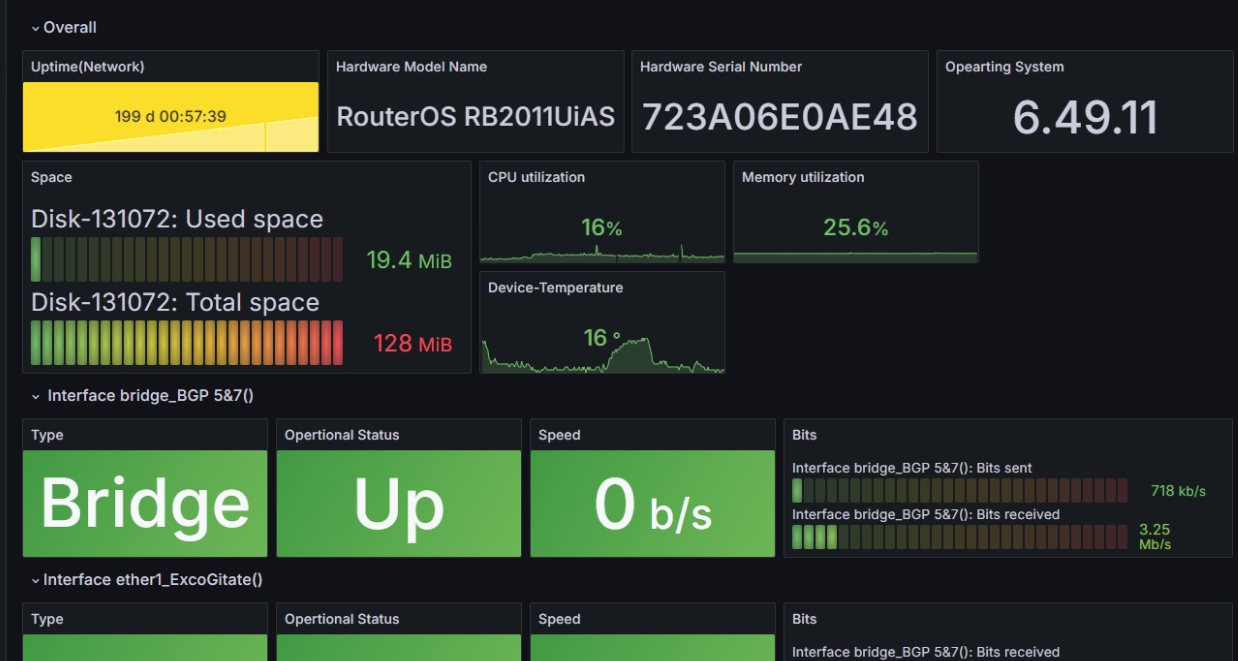Click the 6.49.11 version value
This screenshot has width=1238, height=661.
coord(1085,118)
